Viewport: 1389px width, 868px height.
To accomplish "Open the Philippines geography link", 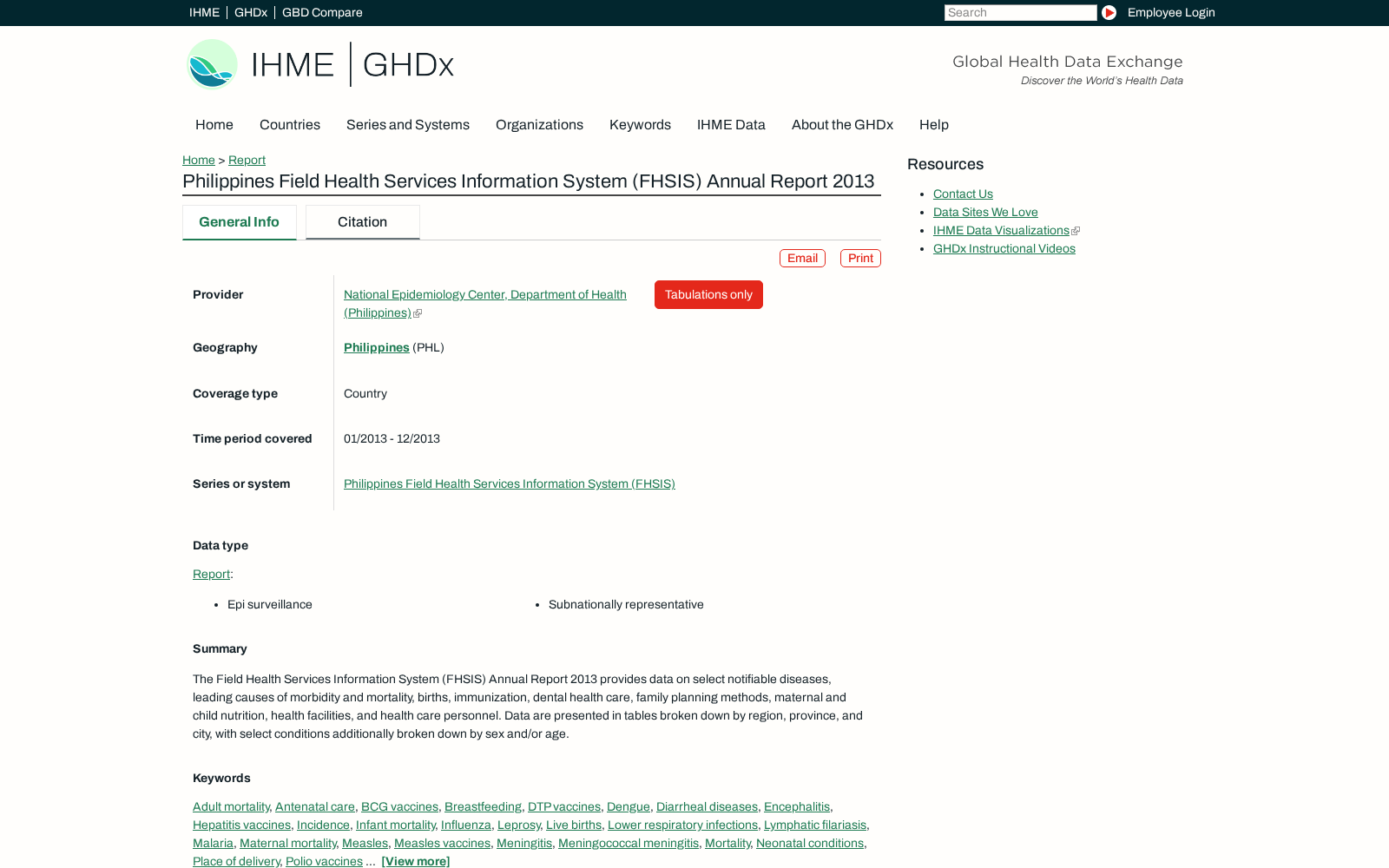I will [377, 347].
